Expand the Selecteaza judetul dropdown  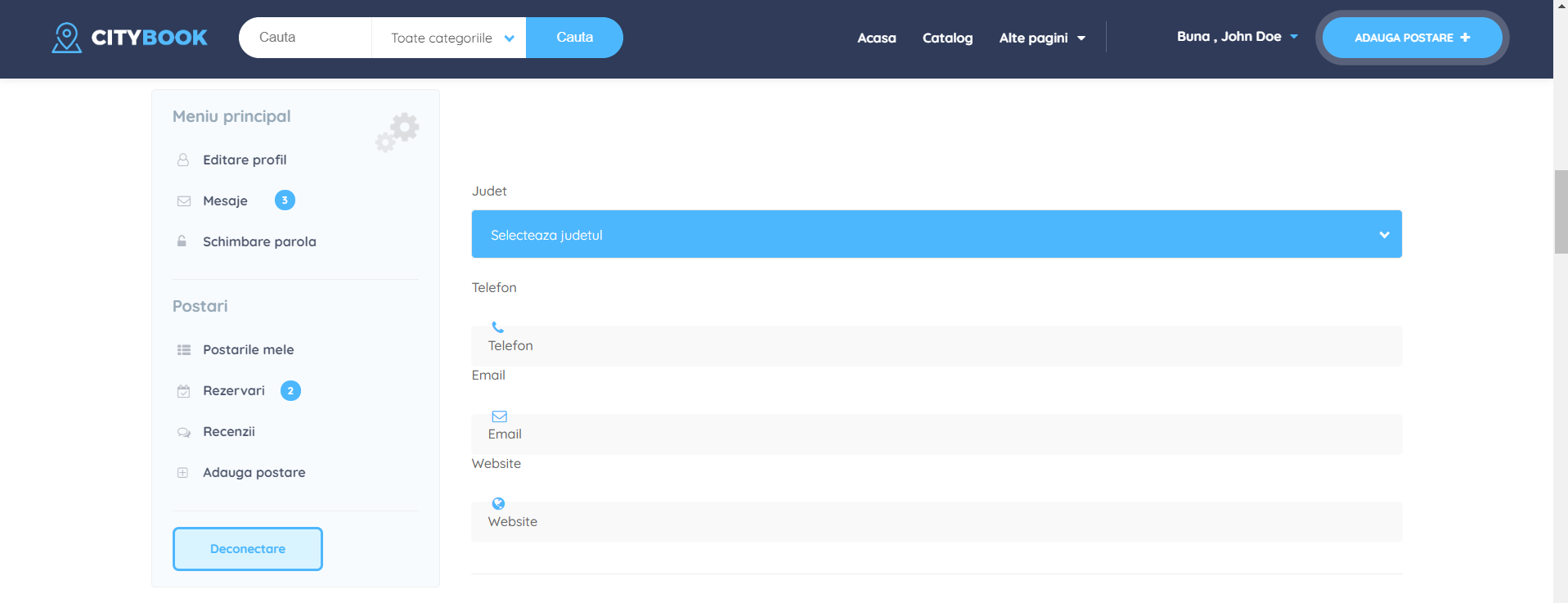coord(936,235)
